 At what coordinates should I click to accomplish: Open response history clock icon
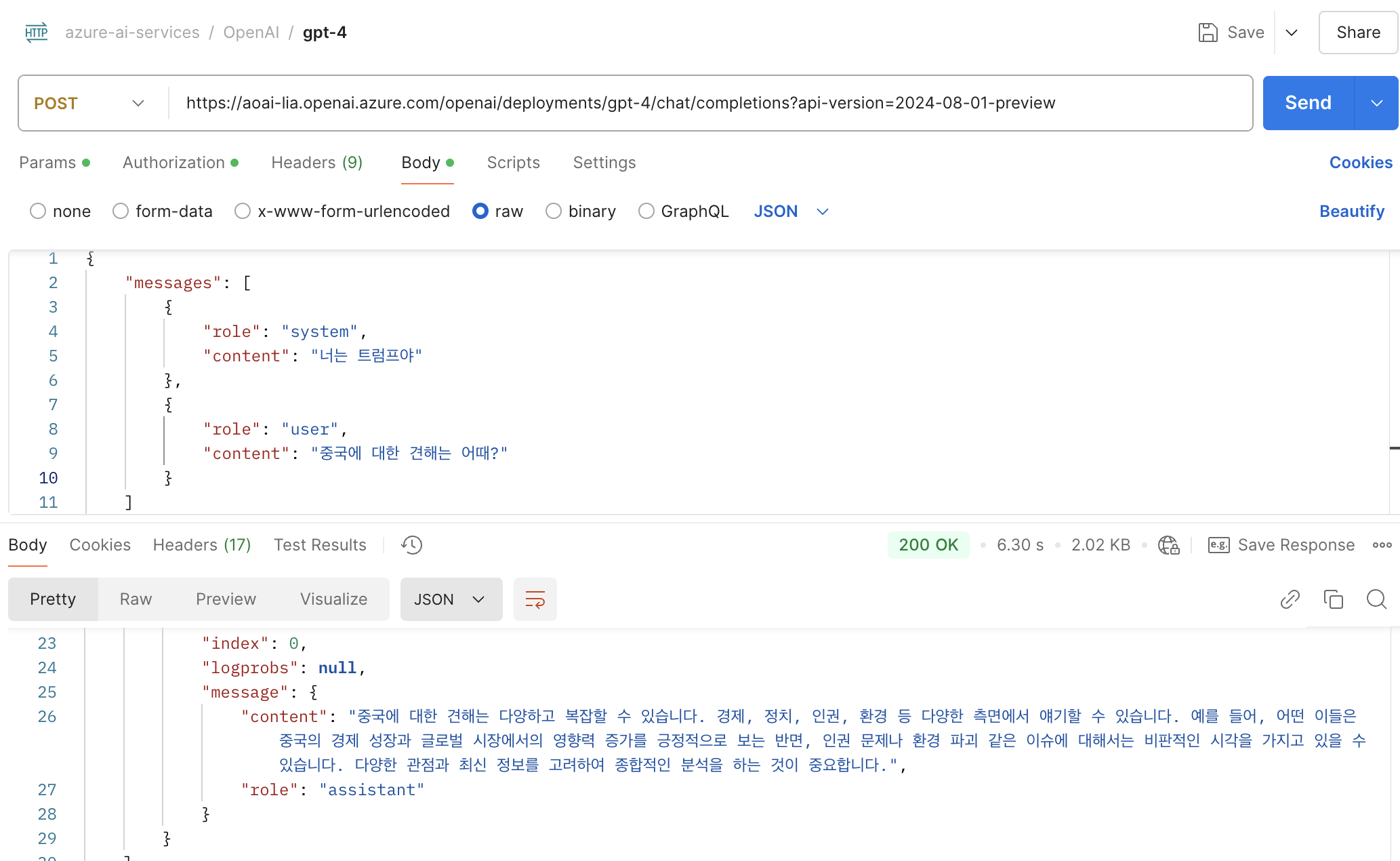click(411, 545)
